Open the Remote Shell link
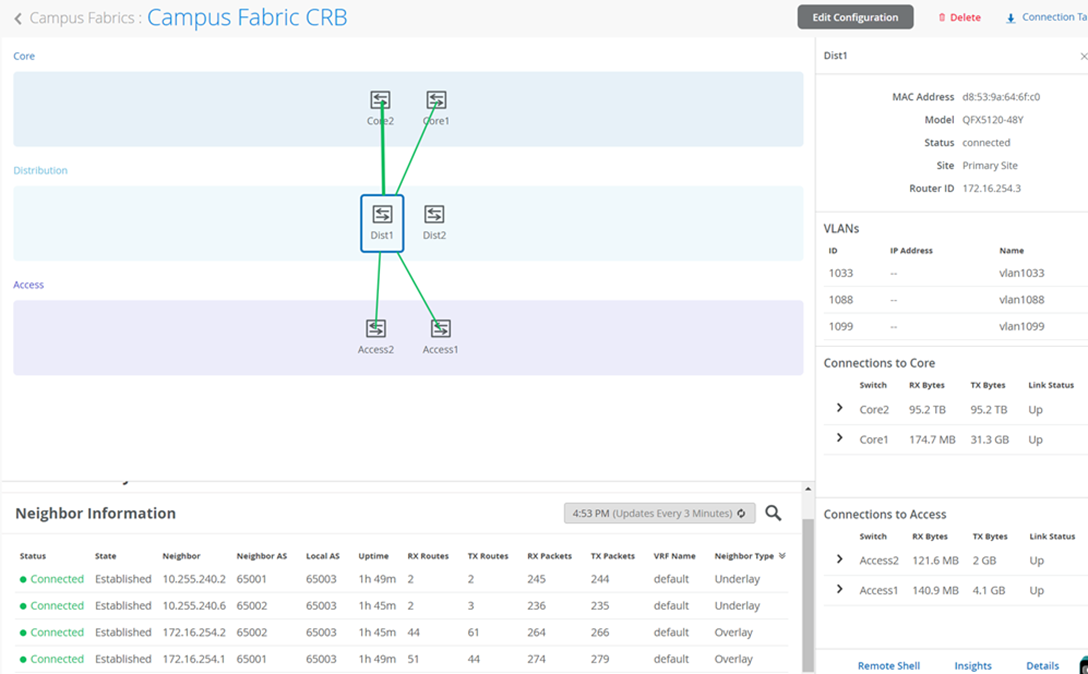Screen dimensions: 1088x674 [888, 665]
